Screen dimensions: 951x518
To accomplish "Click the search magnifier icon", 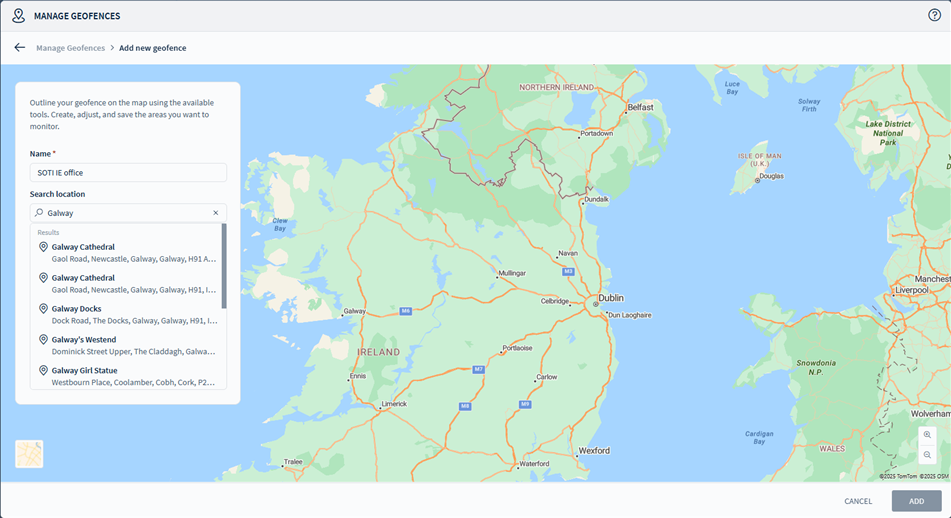I will [x=39, y=213].
